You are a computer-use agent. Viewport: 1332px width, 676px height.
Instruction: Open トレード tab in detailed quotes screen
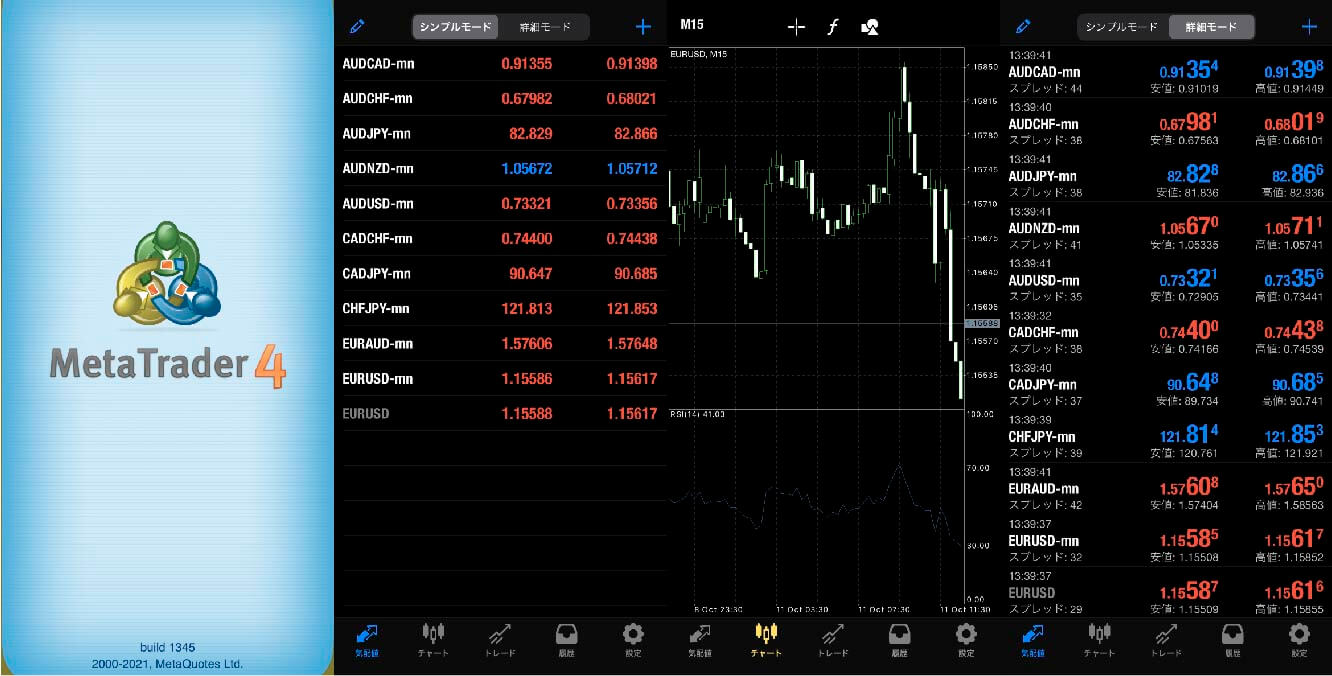[1166, 640]
